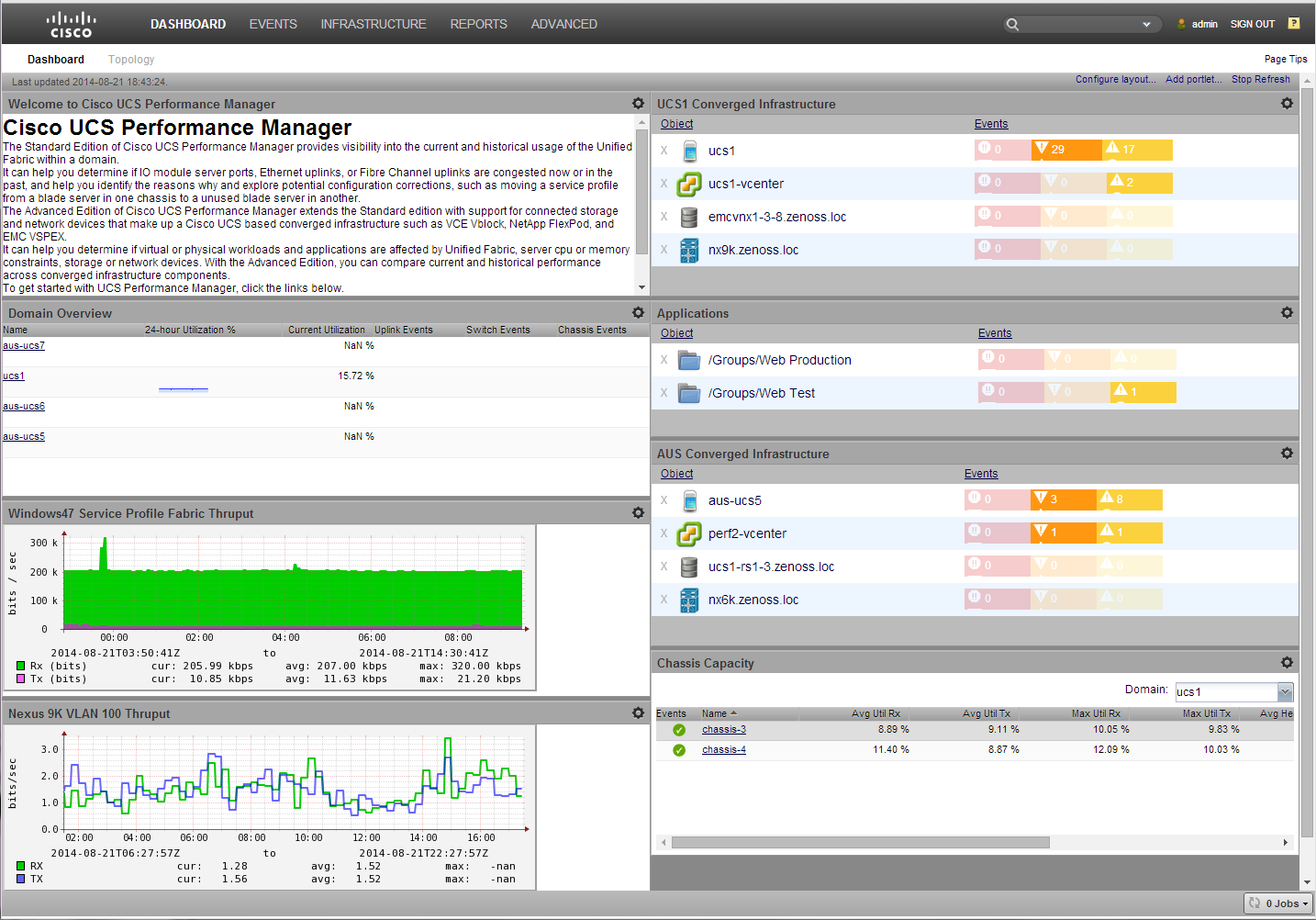Open the DASHBOARD menu
1316x920 pixels.
click(x=188, y=24)
